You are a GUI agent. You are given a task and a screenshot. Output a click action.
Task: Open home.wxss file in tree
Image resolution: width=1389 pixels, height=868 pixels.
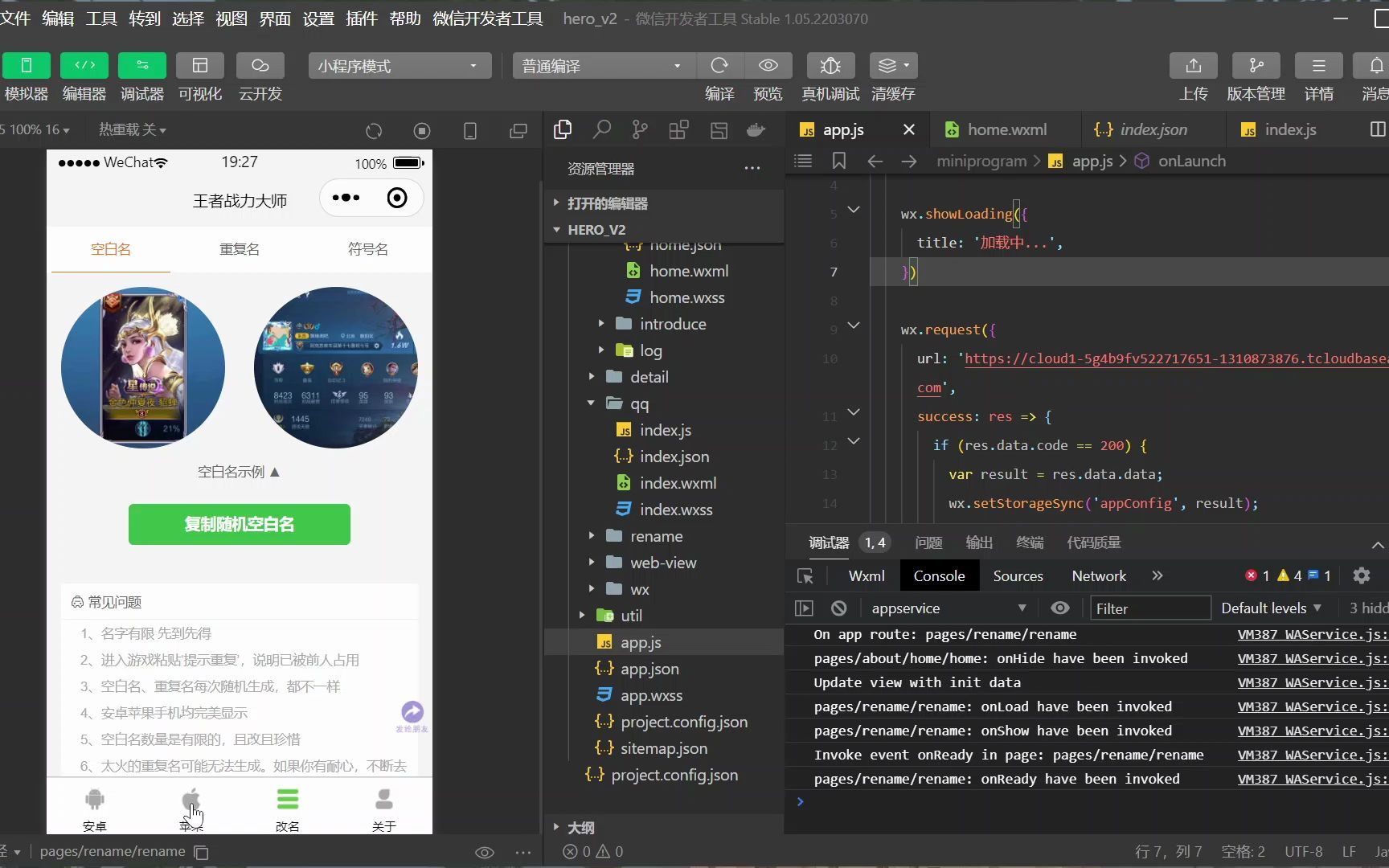coord(663,297)
